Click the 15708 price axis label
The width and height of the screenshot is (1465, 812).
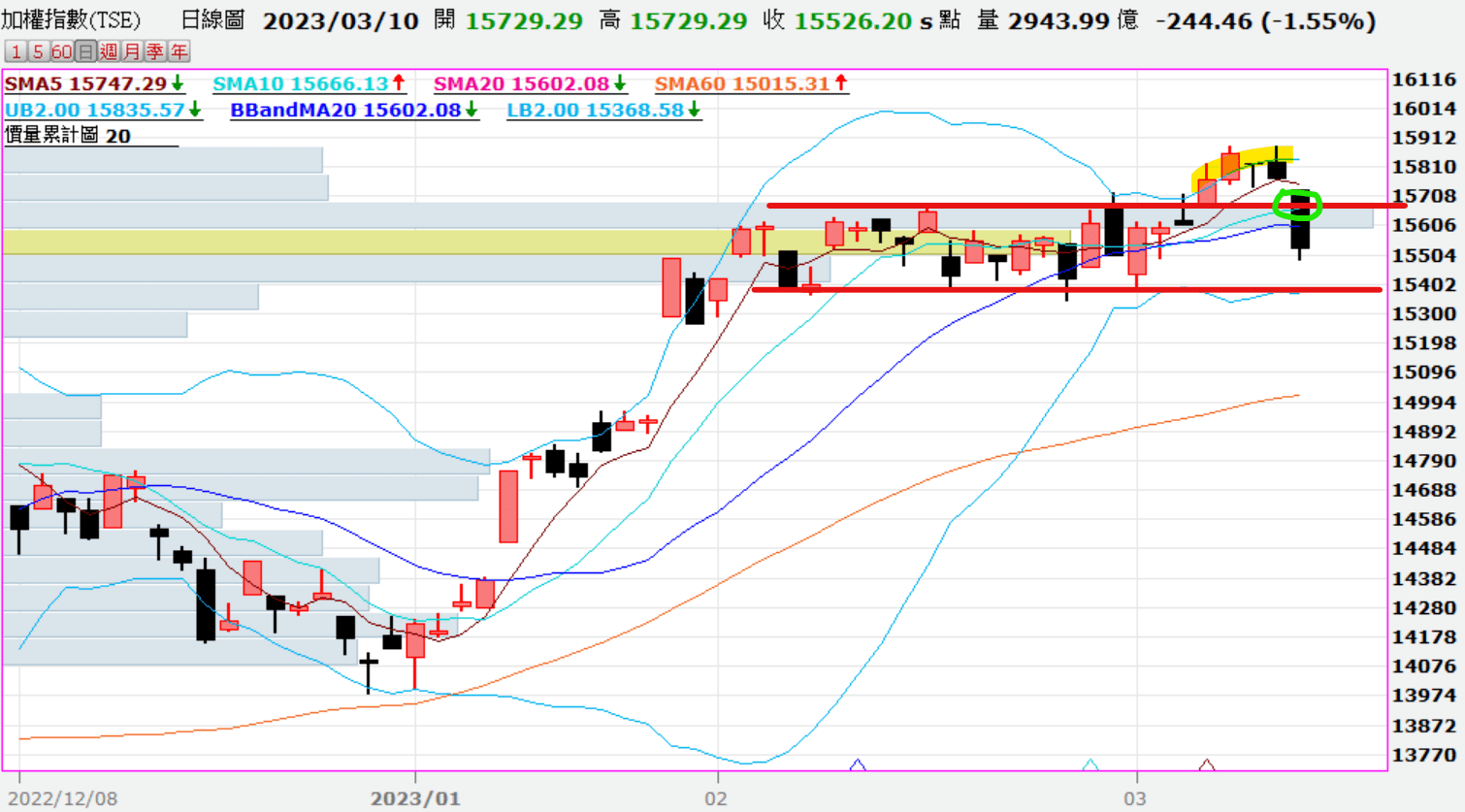click(x=1424, y=196)
